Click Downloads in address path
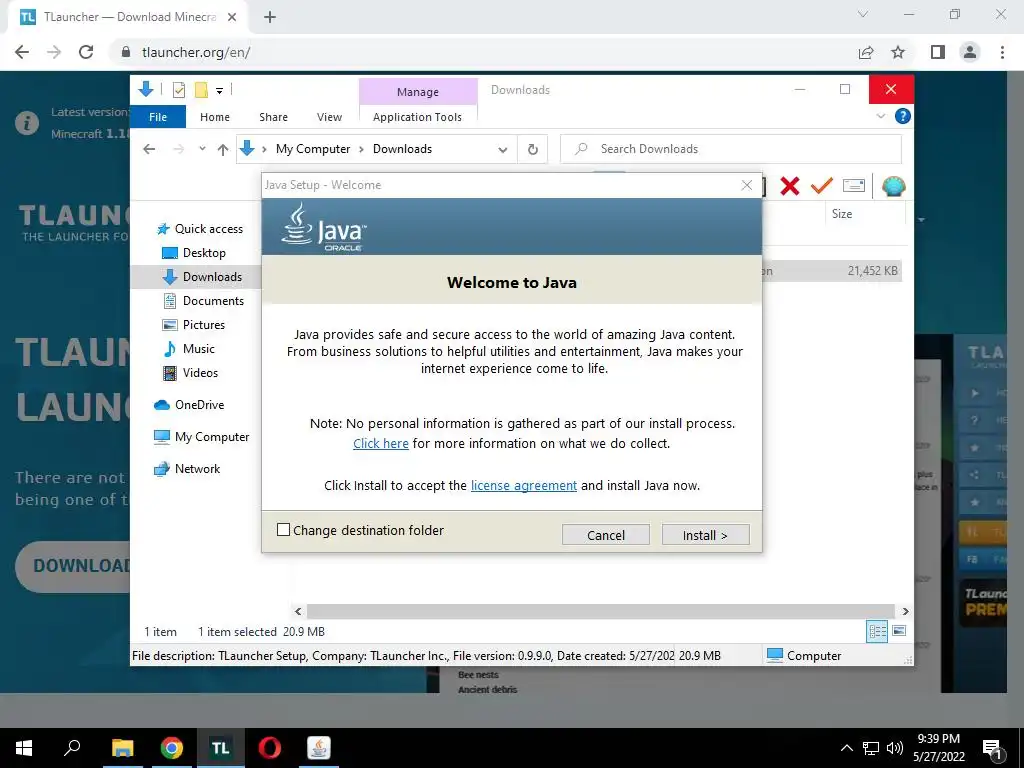1024x768 pixels. click(402, 149)
